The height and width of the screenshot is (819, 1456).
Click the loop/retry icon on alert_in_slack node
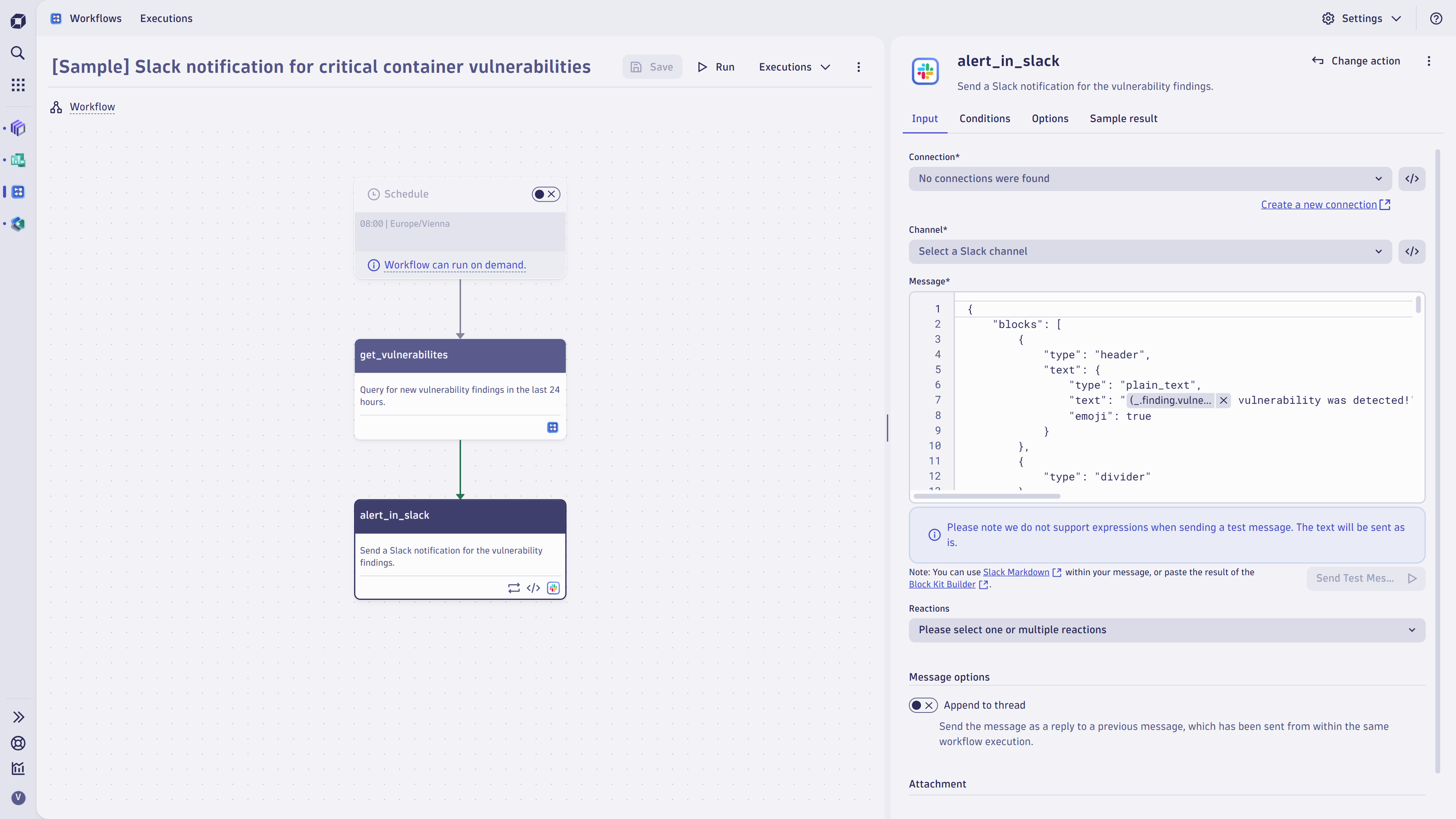(x=513, y=588)
